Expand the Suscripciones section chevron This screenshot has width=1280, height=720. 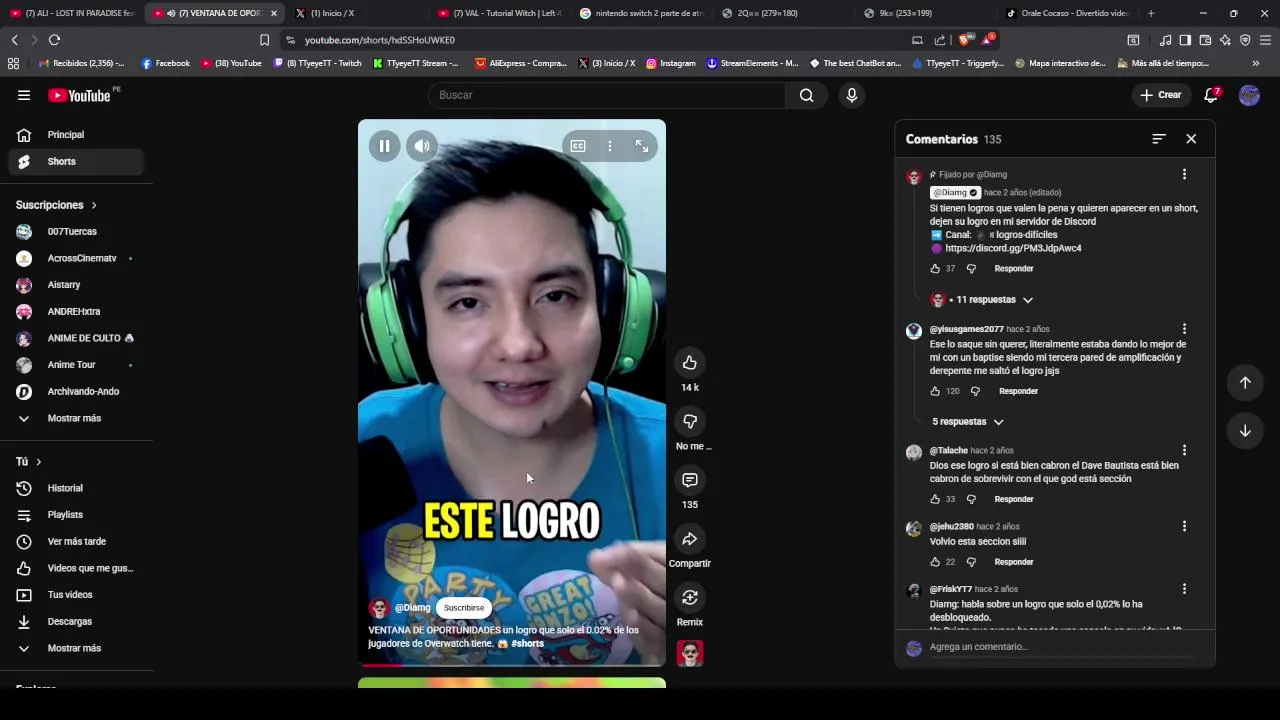(x=94, y=205)
